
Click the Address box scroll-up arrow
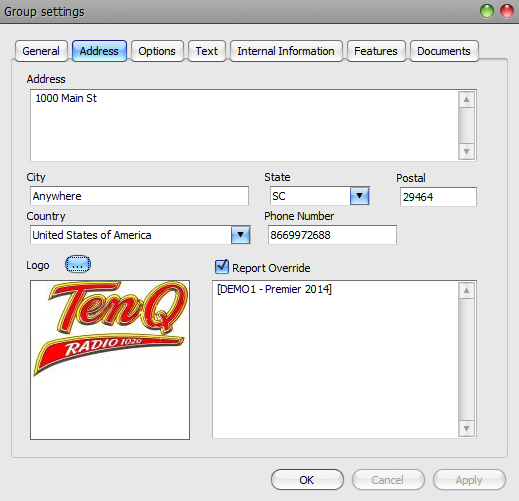pos(466,99)
